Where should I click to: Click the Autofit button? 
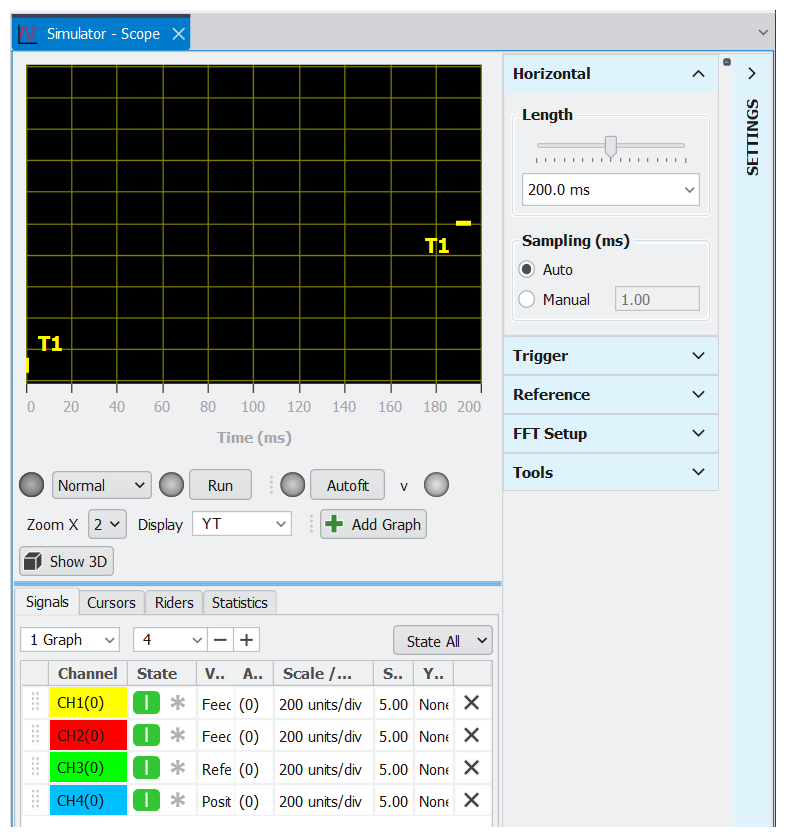pyautogui.click(x=347, y=485)
